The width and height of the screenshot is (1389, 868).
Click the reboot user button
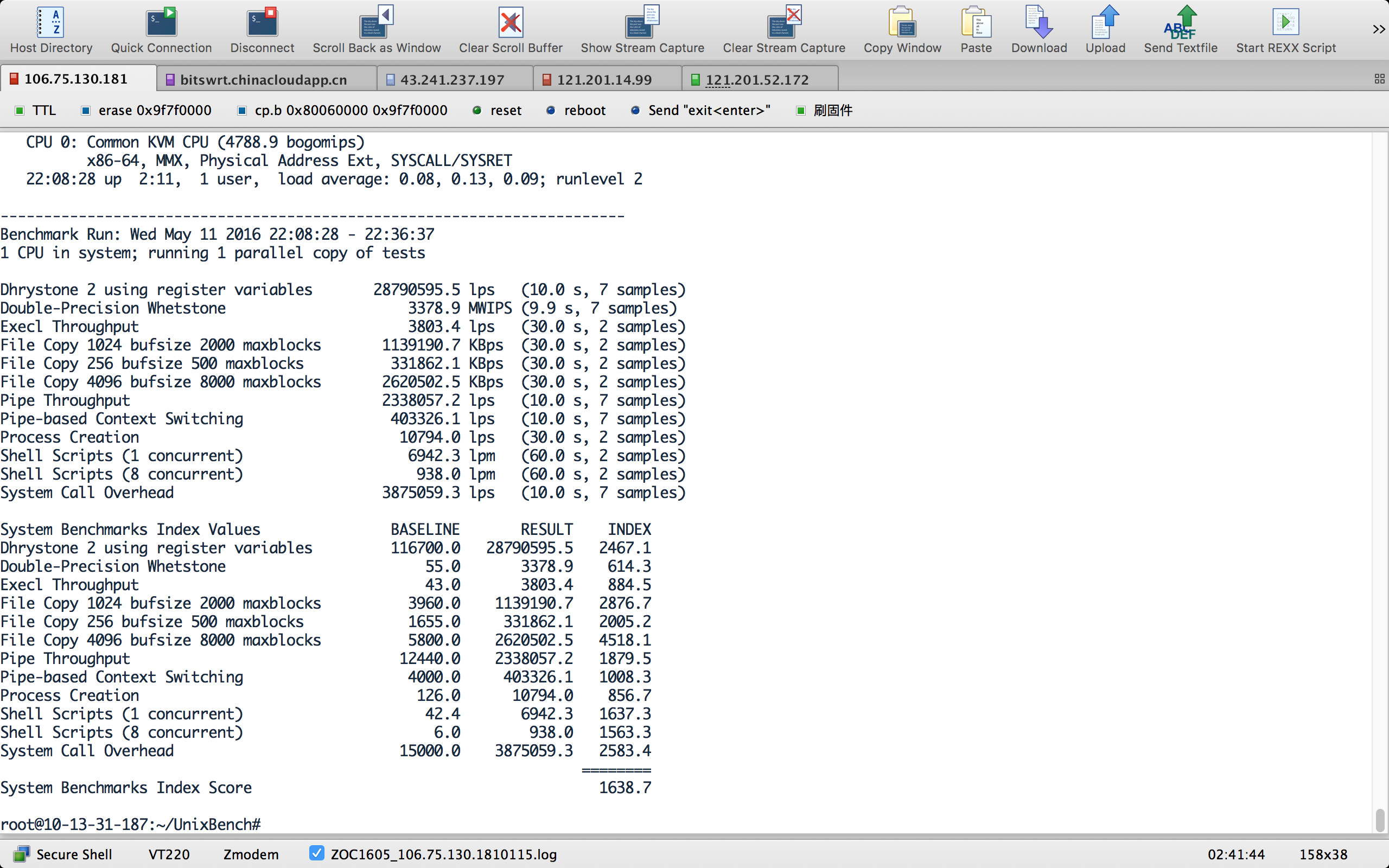click(576, 110)
